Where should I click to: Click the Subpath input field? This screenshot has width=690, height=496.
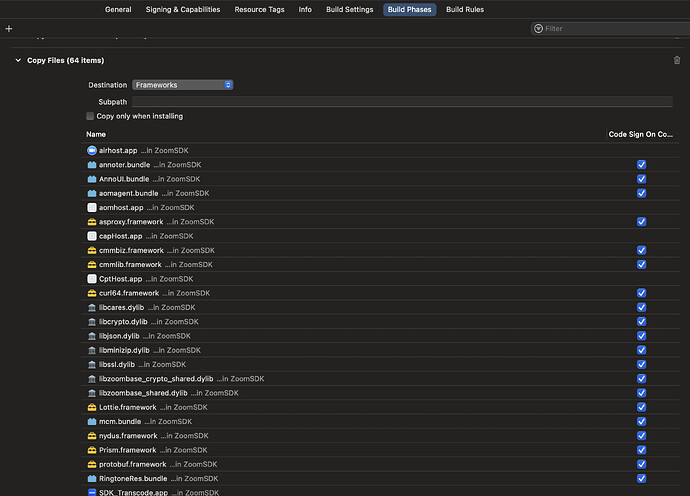(x=402, y=102)
